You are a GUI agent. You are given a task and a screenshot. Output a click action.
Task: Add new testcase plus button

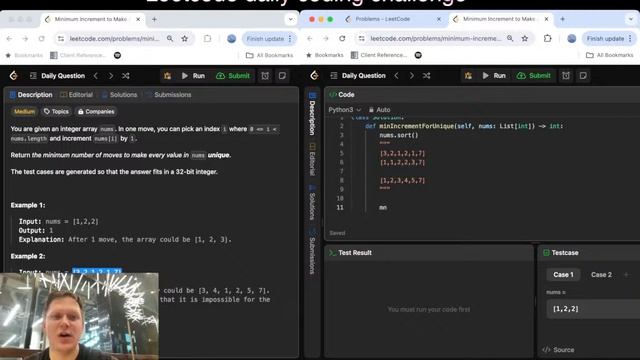626,275
